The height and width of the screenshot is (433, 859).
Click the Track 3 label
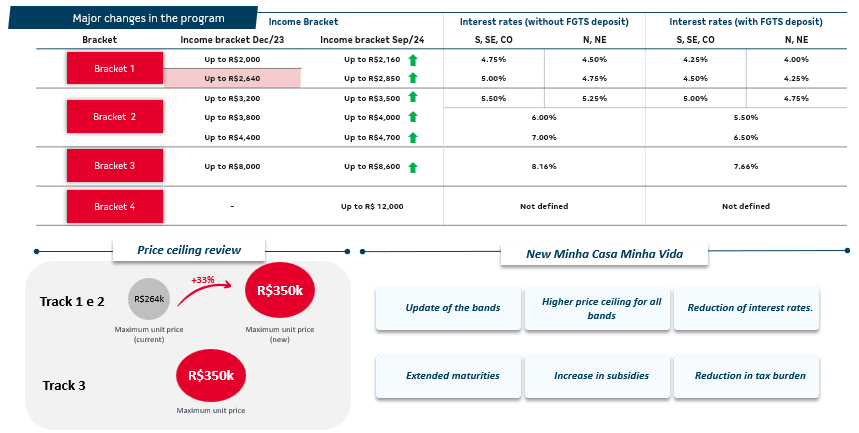pyautogui.click(x=64, y=385)
